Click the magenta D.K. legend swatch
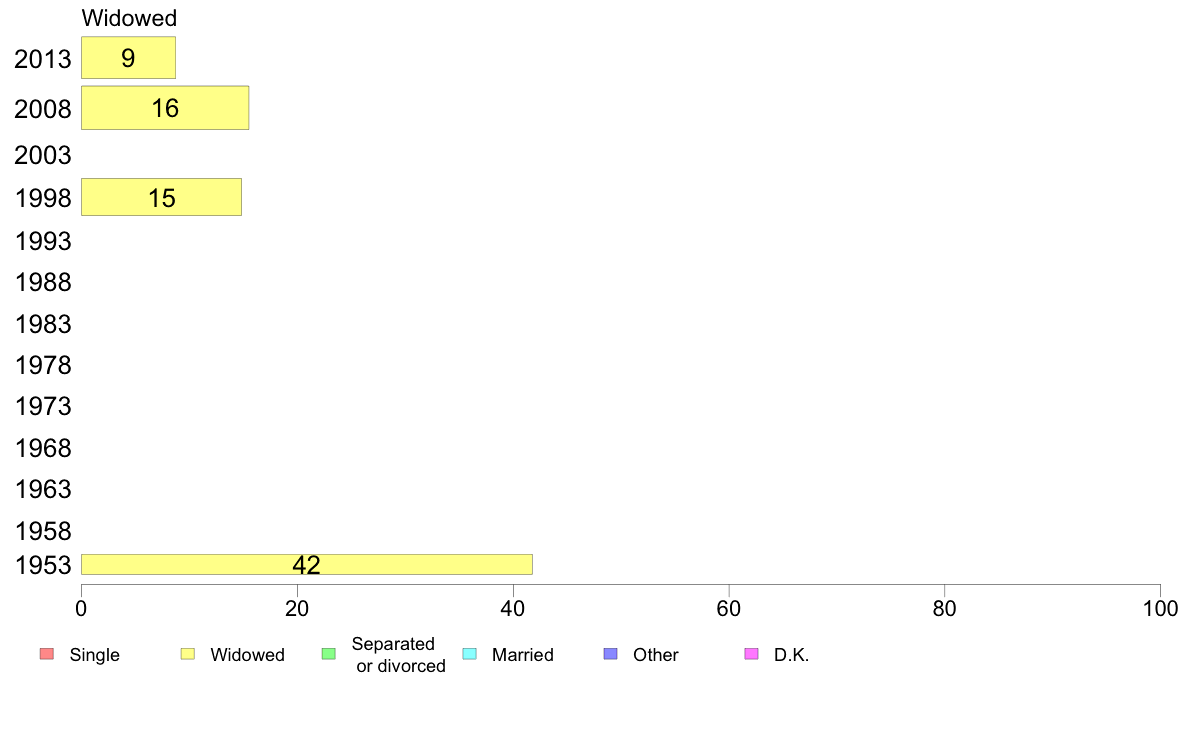Screen dimensions: 1188x736 (752, 653)
